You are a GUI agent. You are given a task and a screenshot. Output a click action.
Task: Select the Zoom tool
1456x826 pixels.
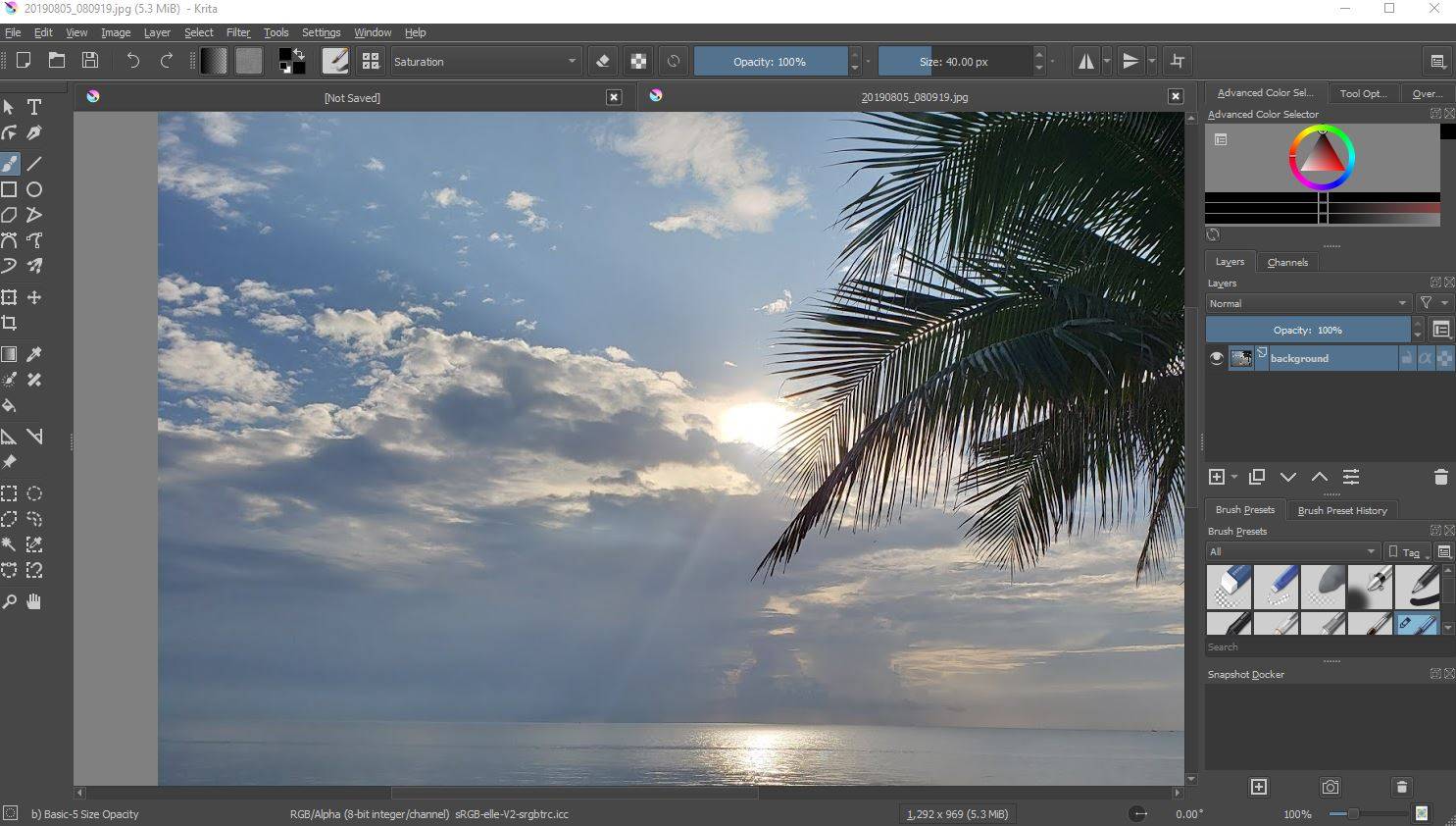pos(10,601)
